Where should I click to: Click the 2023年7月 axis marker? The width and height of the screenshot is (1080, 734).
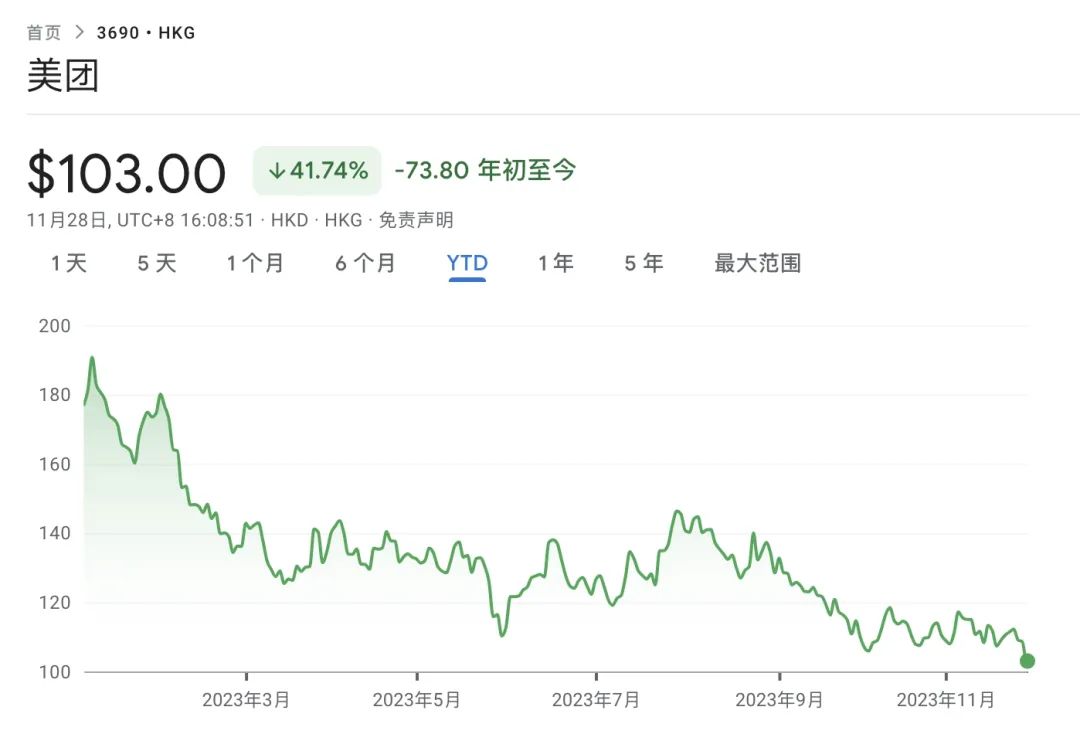click(595, 700)
